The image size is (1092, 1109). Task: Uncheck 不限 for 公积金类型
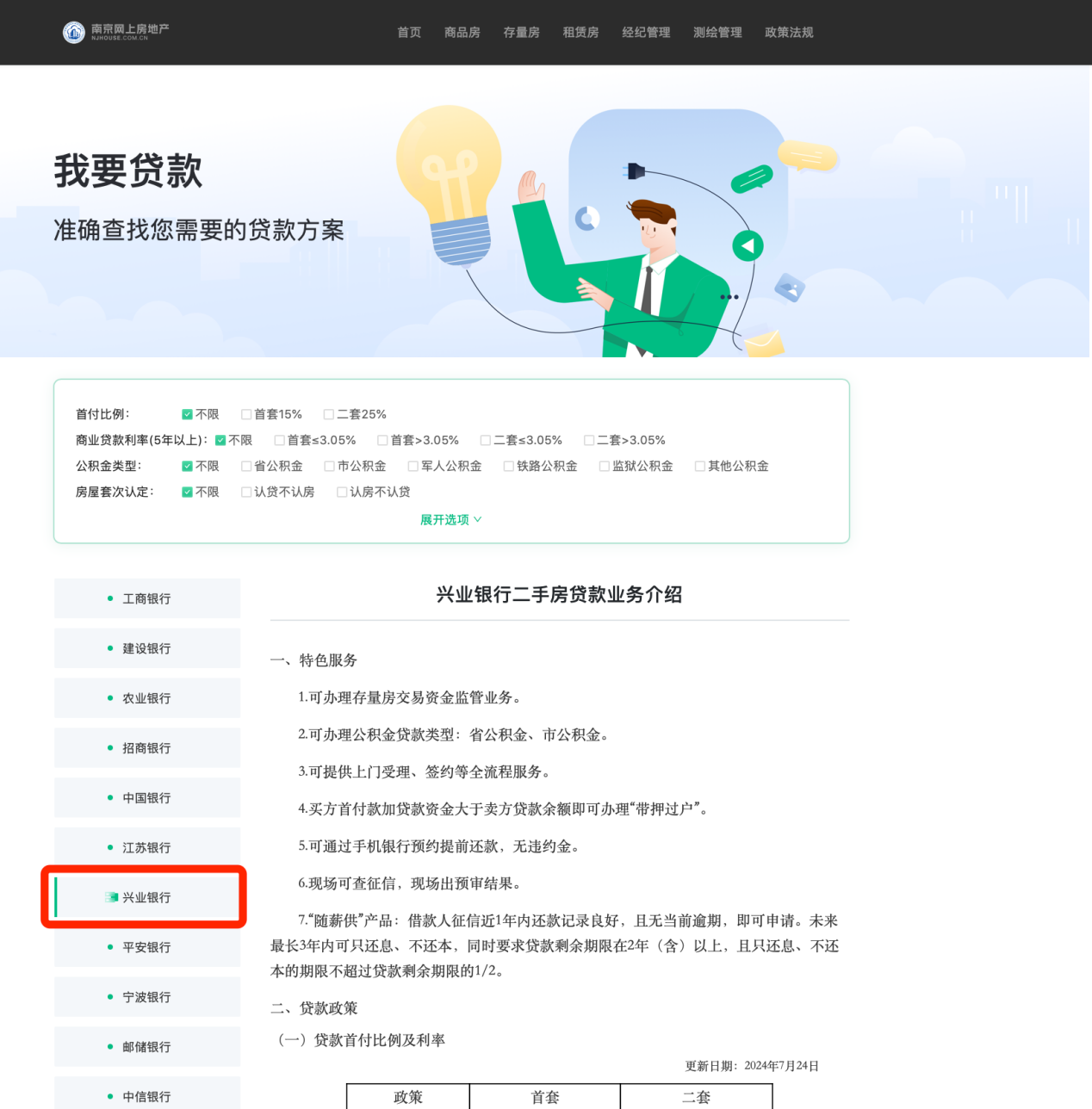pos(187,467)
